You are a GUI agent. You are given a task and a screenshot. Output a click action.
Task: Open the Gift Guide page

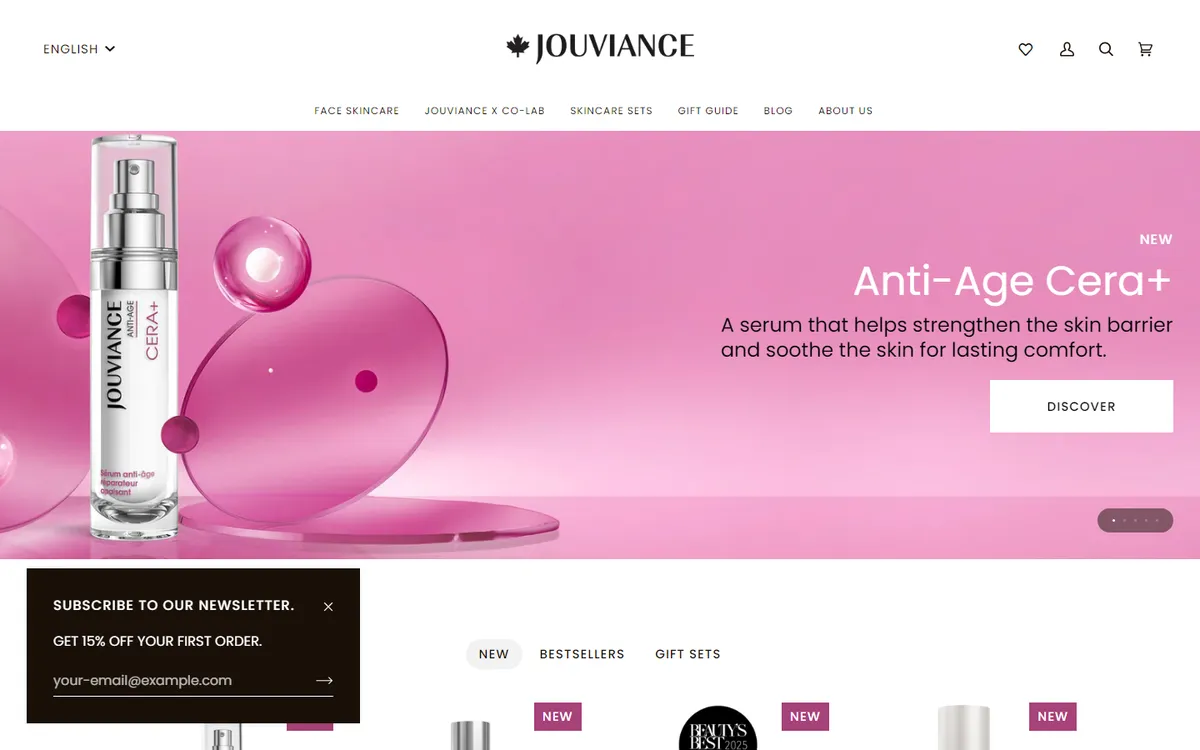pyautogui.click(x=708, y=111)
